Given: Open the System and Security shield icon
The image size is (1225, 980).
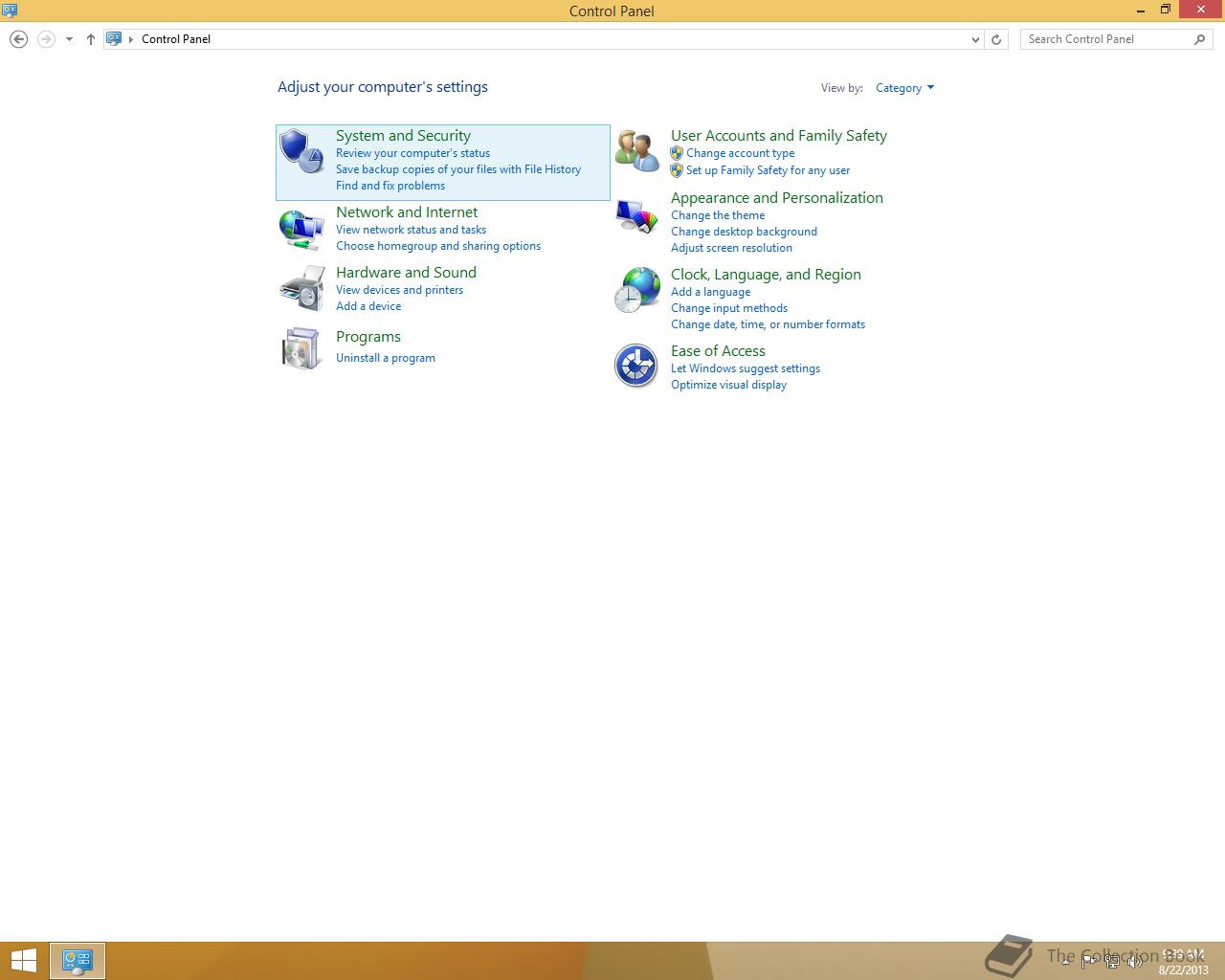Looking at the screenshot, I should pyautogui.click(x=301, y=151).
